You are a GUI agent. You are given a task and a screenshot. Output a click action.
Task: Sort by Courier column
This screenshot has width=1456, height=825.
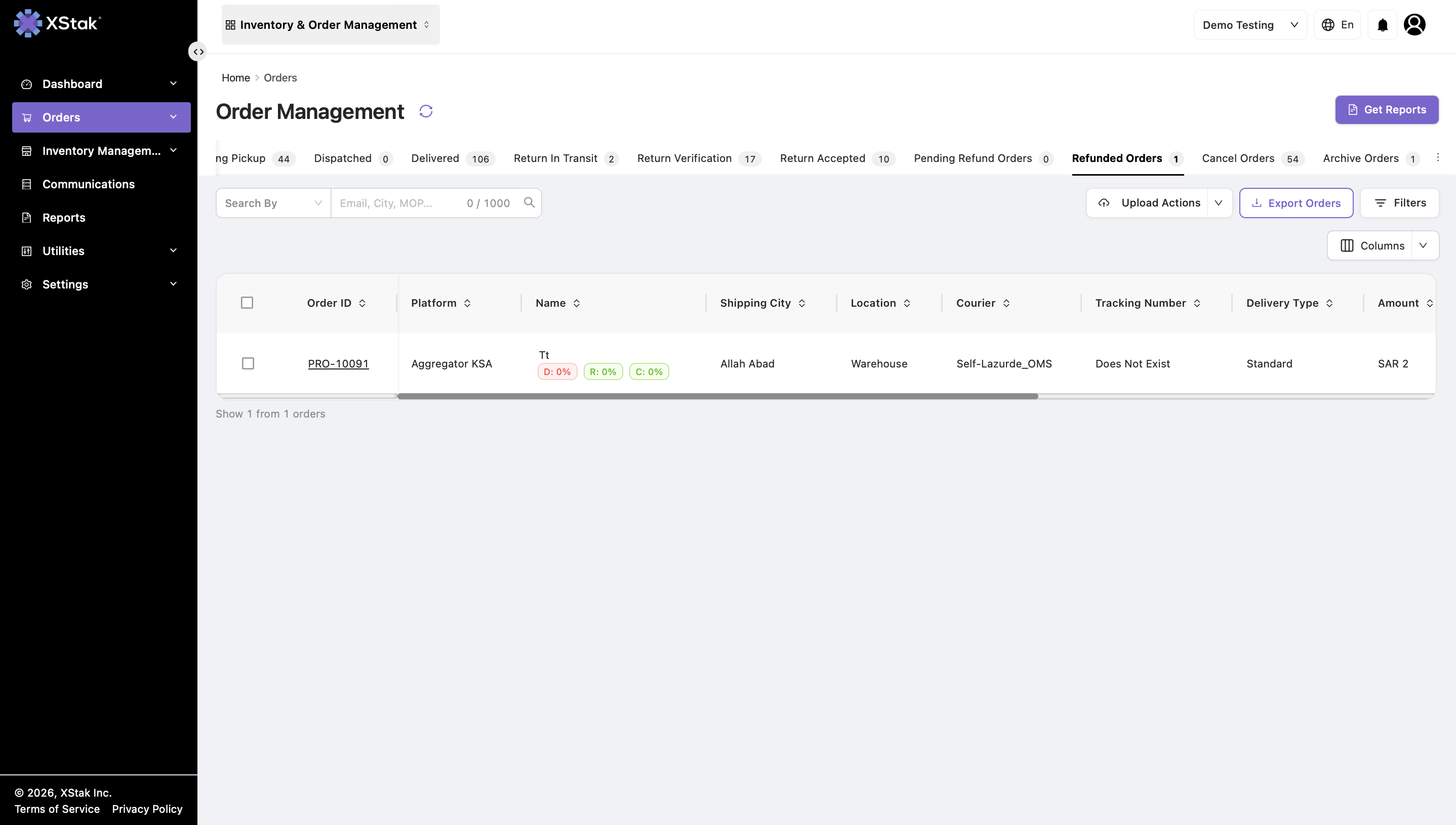click(x=1006, y=303)
